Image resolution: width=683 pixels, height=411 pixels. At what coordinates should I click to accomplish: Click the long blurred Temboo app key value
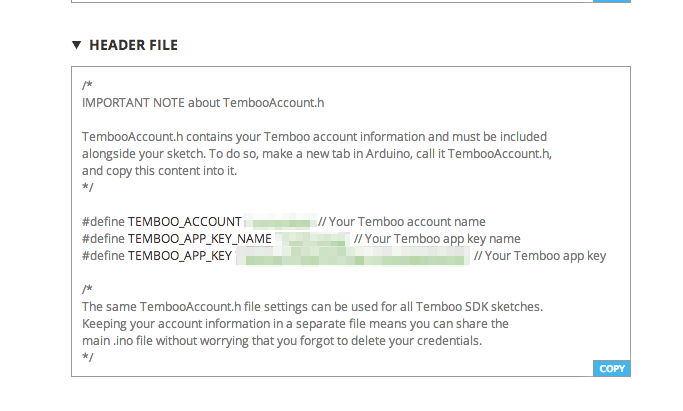click(x=352, y=256)
